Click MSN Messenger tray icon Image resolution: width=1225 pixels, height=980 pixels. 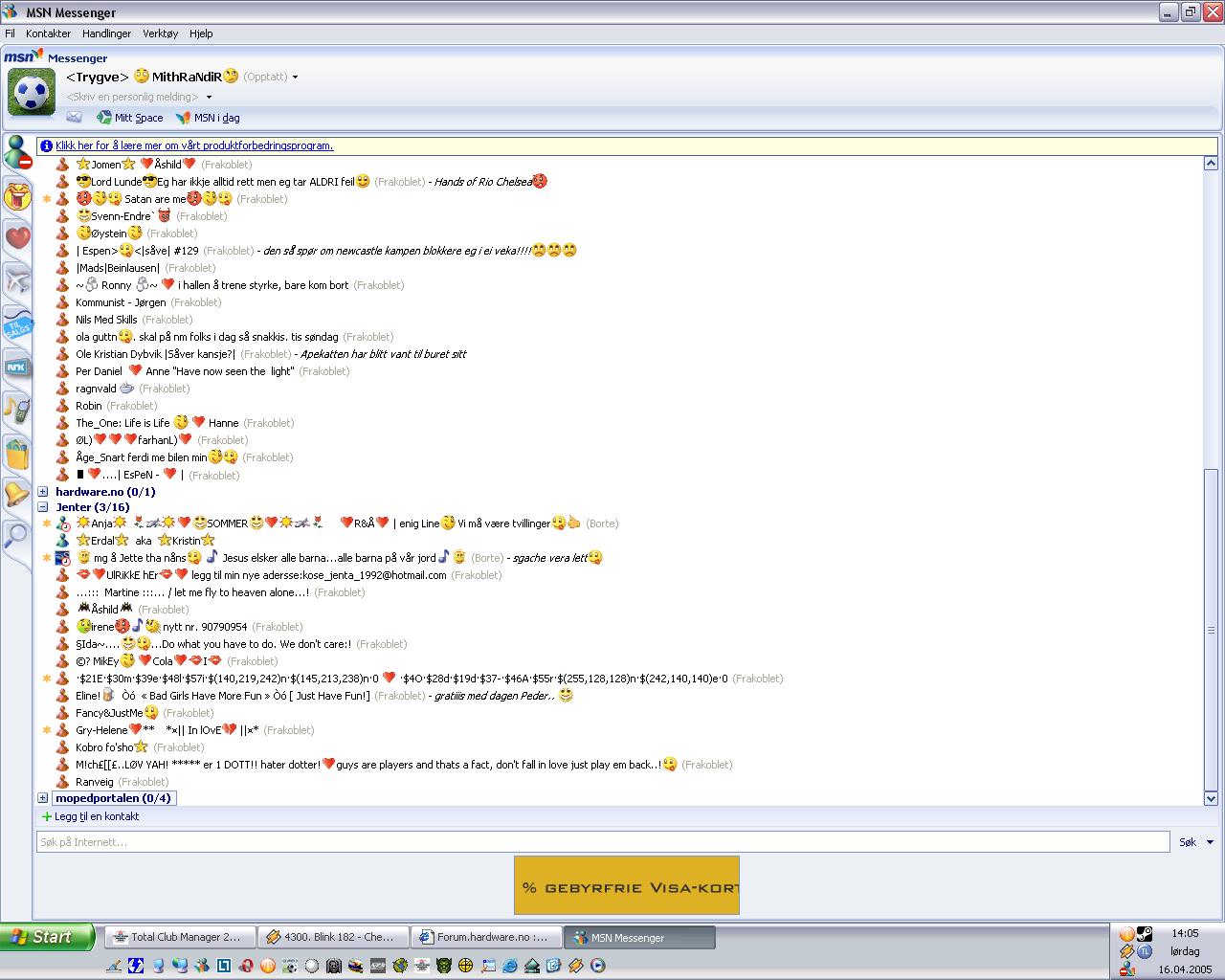click(x=1127, y=969)
